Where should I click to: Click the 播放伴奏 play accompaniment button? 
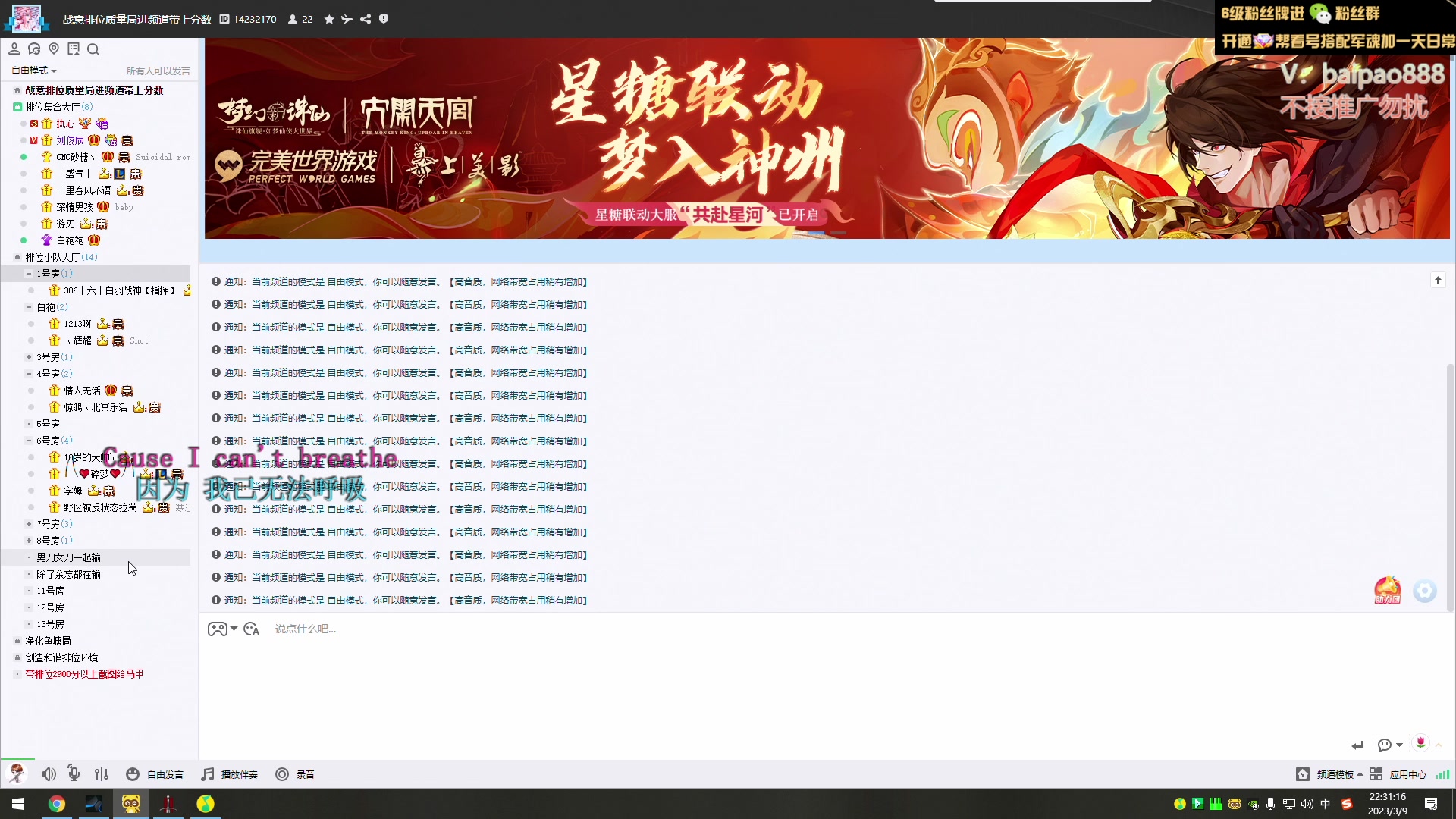229,774
